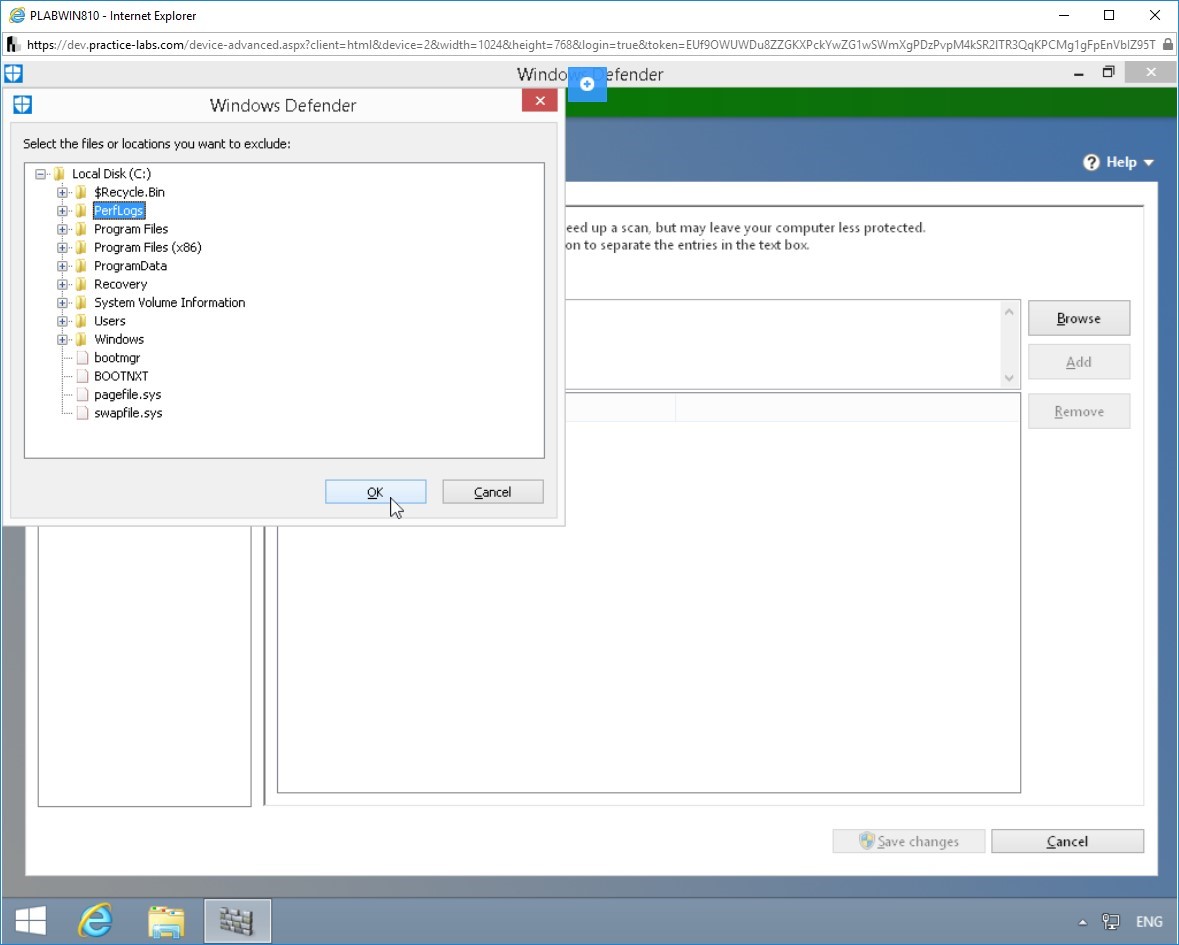The image size is (1179, 945).
Task: Select the Windows folder name
Action: (119, 340)
